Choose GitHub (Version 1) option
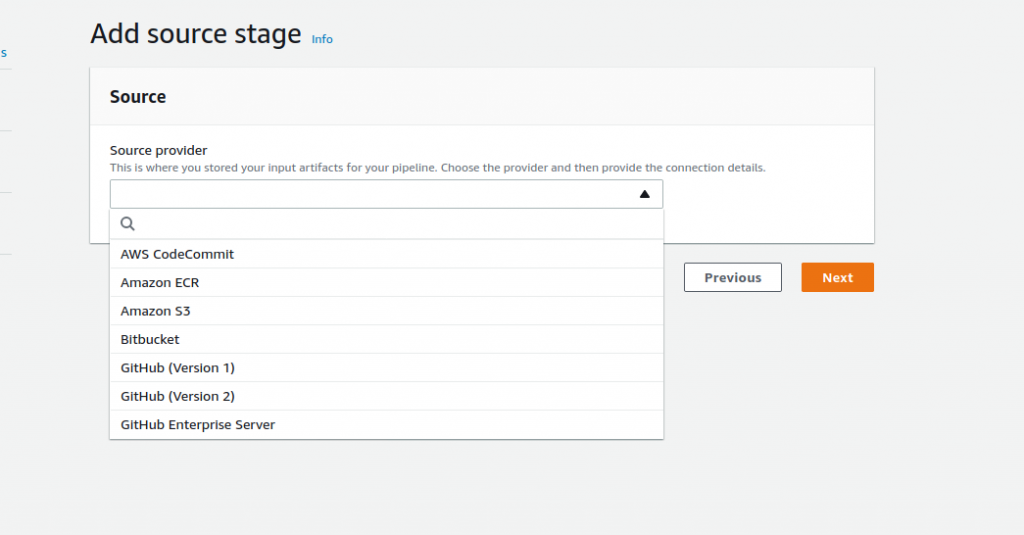Screen dimensions: 1024x535 point(177,368)
